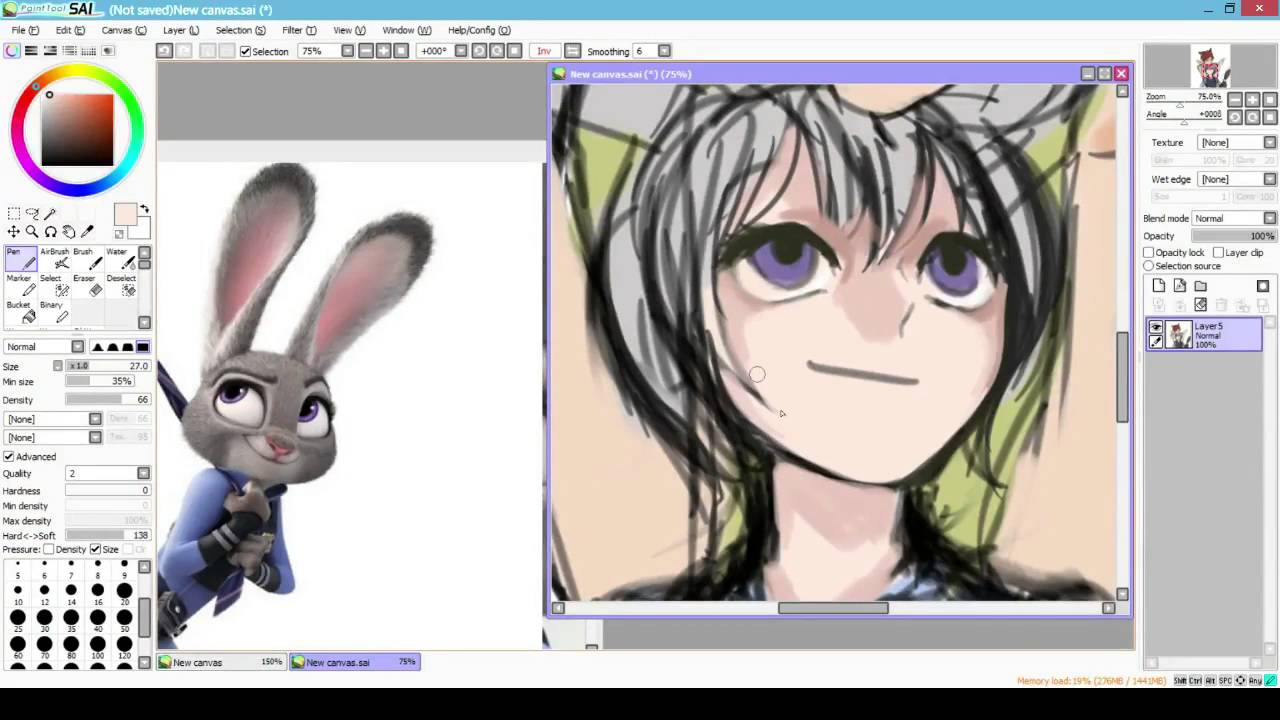Click the canvas horizontal scrollbar thumb
1280x720 pixels.
tap(833, 608)
